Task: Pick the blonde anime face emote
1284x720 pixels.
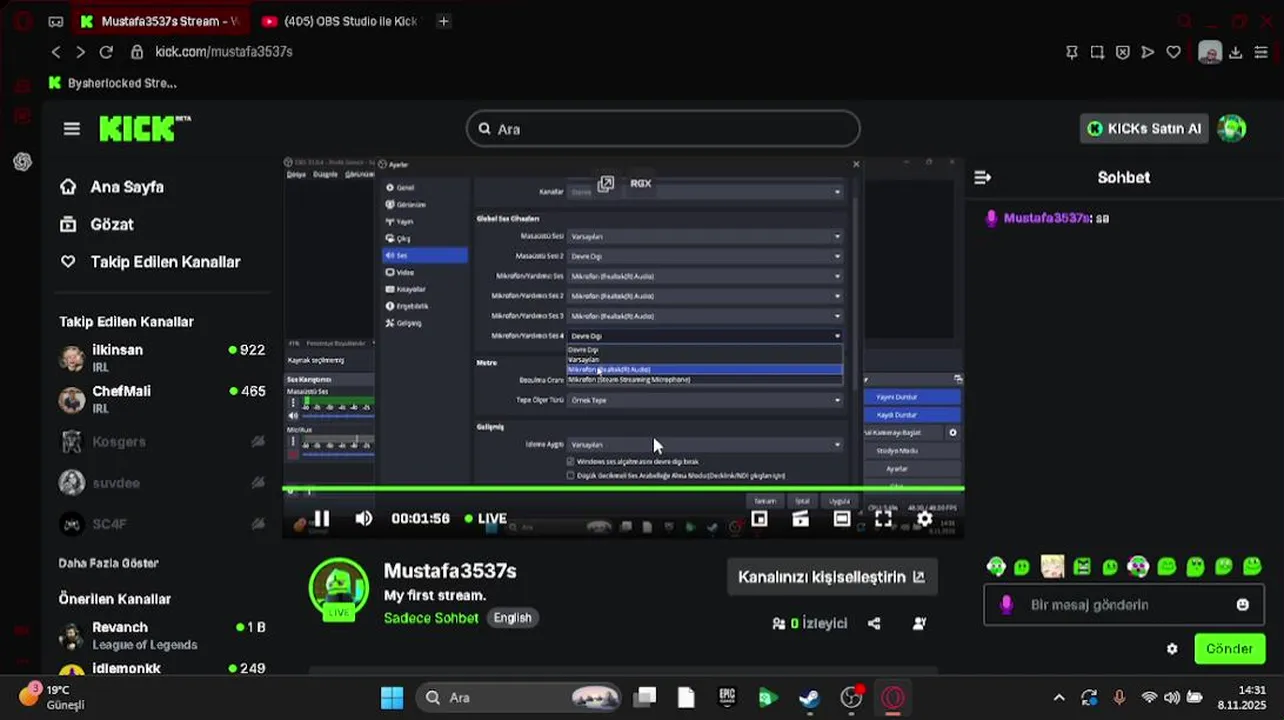Action: click(x=1052, y=567)
